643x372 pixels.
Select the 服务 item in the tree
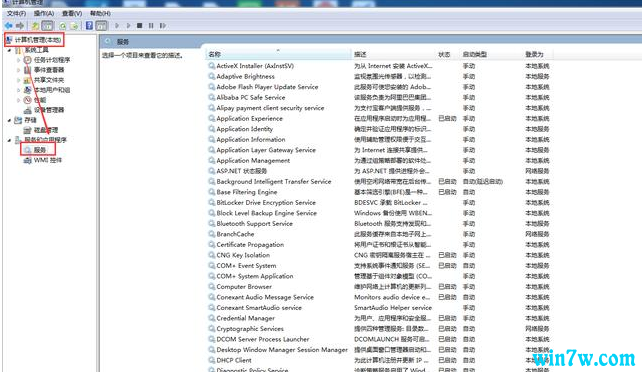point(39,150)
